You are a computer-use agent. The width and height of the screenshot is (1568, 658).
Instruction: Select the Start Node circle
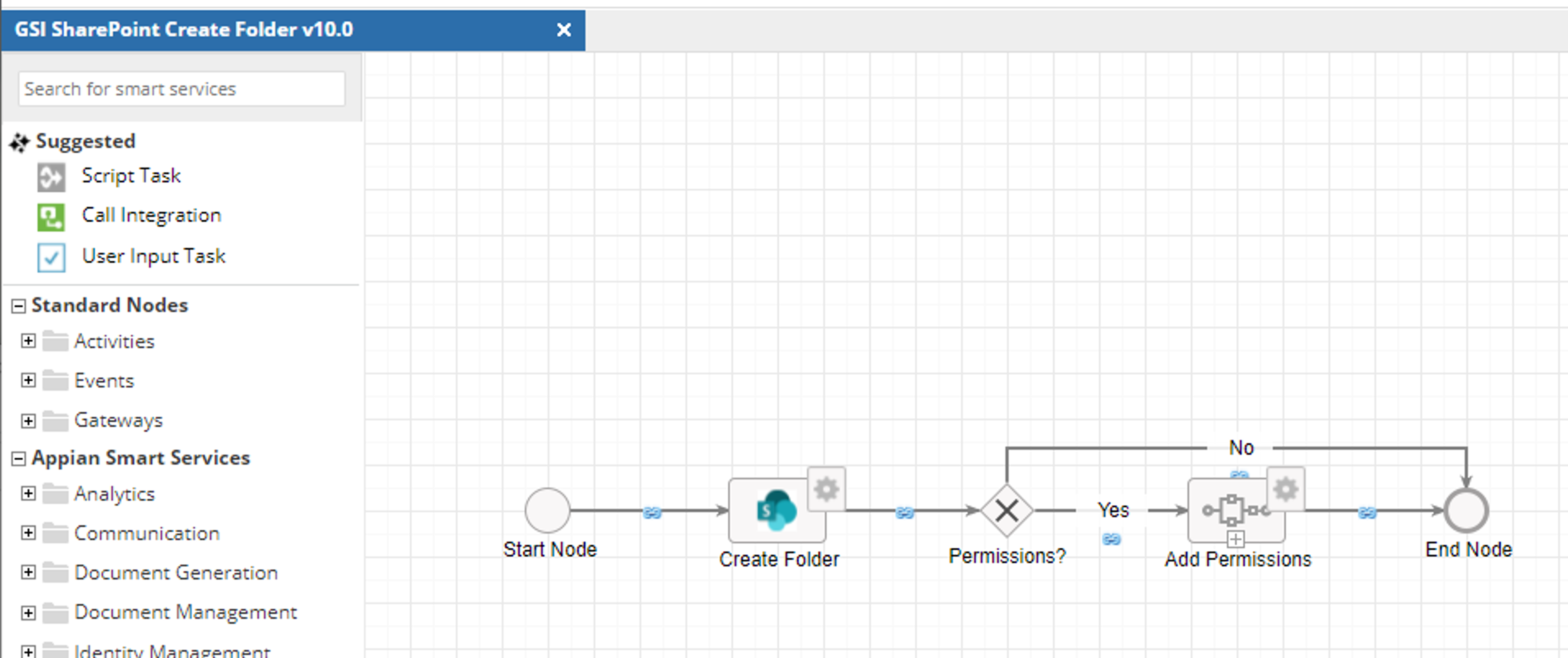coord(547,510)
